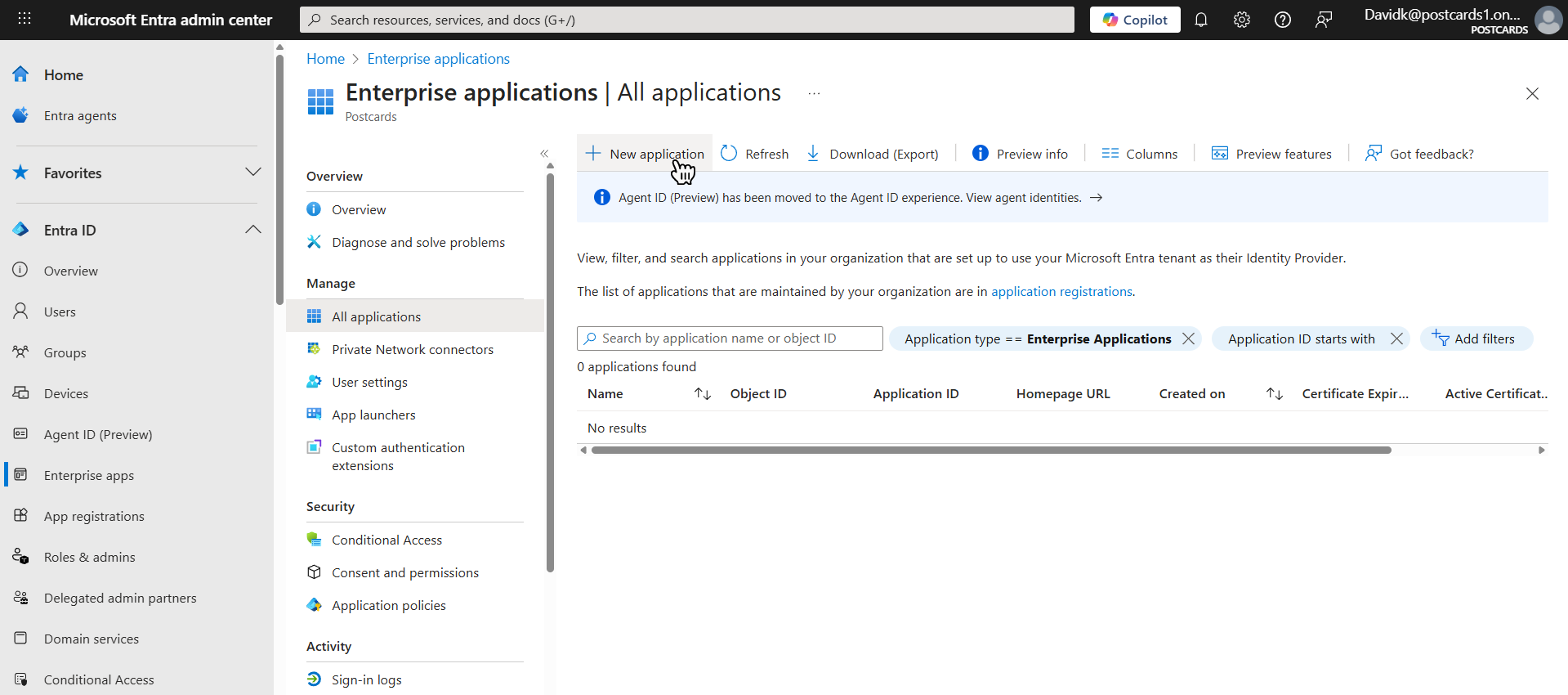Open the account profile avatar
This screenshot has width=1568, height=695.
pos(1548,20)
